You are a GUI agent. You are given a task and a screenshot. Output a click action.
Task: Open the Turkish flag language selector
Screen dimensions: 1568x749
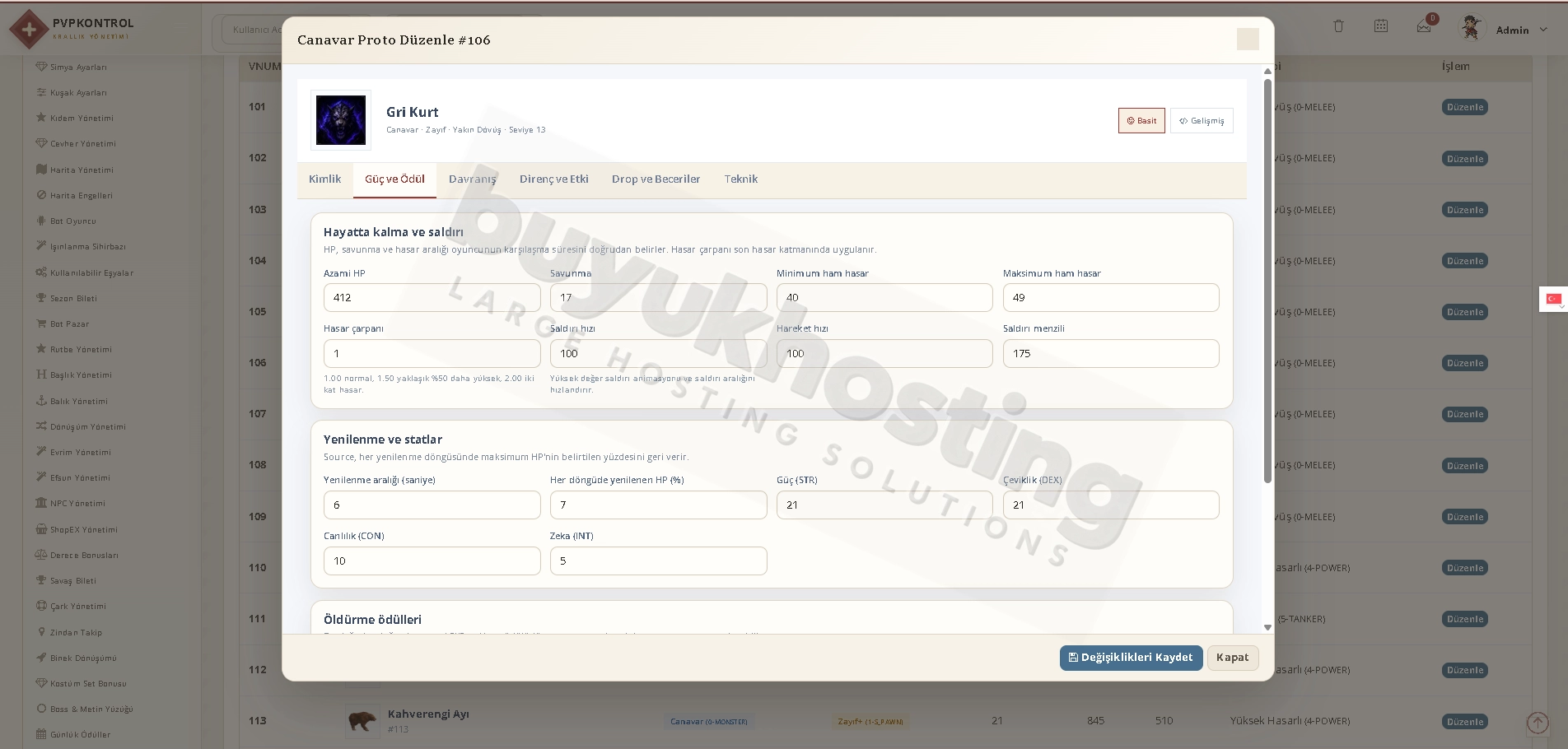click(x=1553, y=299)
